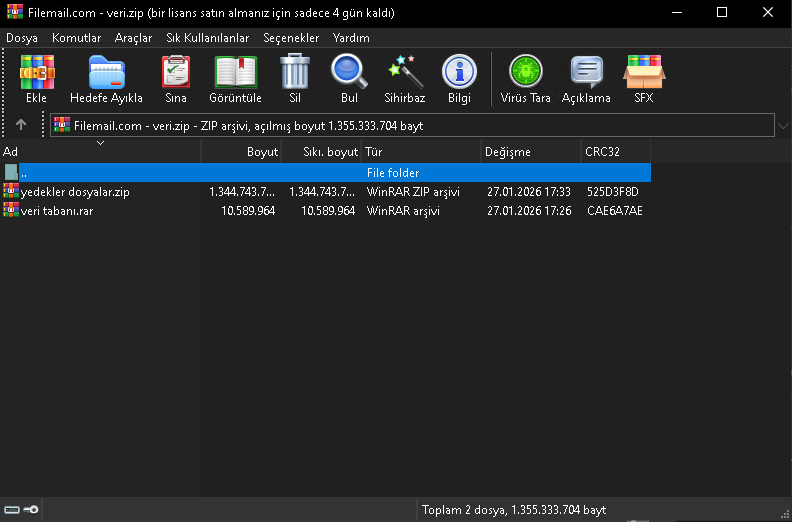
Task: Click Boyut cell 10.589.964 of veri tabanı.rar
Action: (248, 211)
